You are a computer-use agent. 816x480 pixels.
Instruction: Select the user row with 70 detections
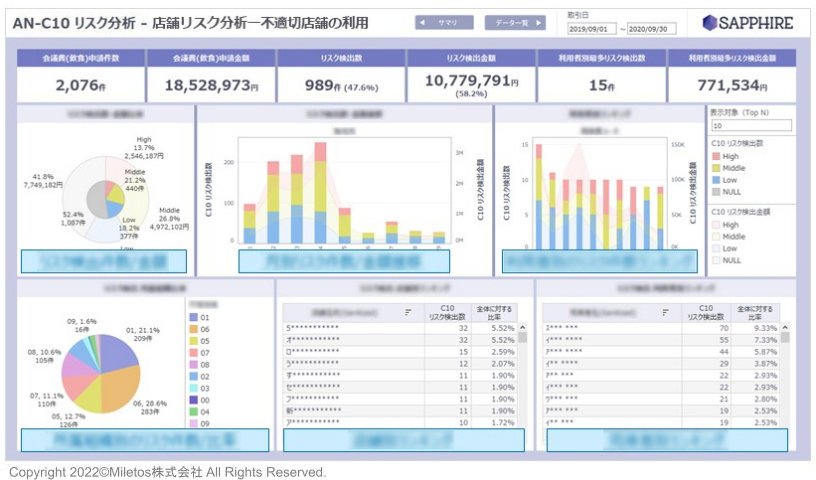pyautogui.click(x=661, y=328)
